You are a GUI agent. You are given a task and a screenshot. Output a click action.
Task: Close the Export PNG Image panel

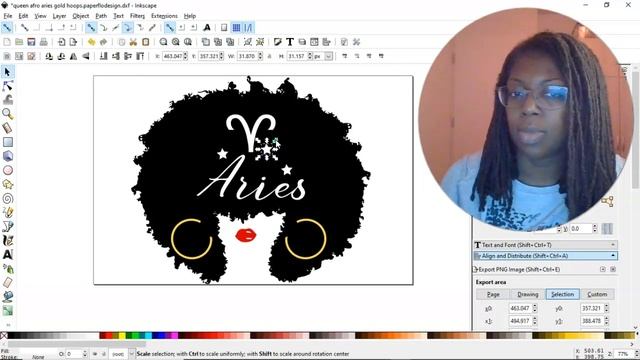[613, 269]
